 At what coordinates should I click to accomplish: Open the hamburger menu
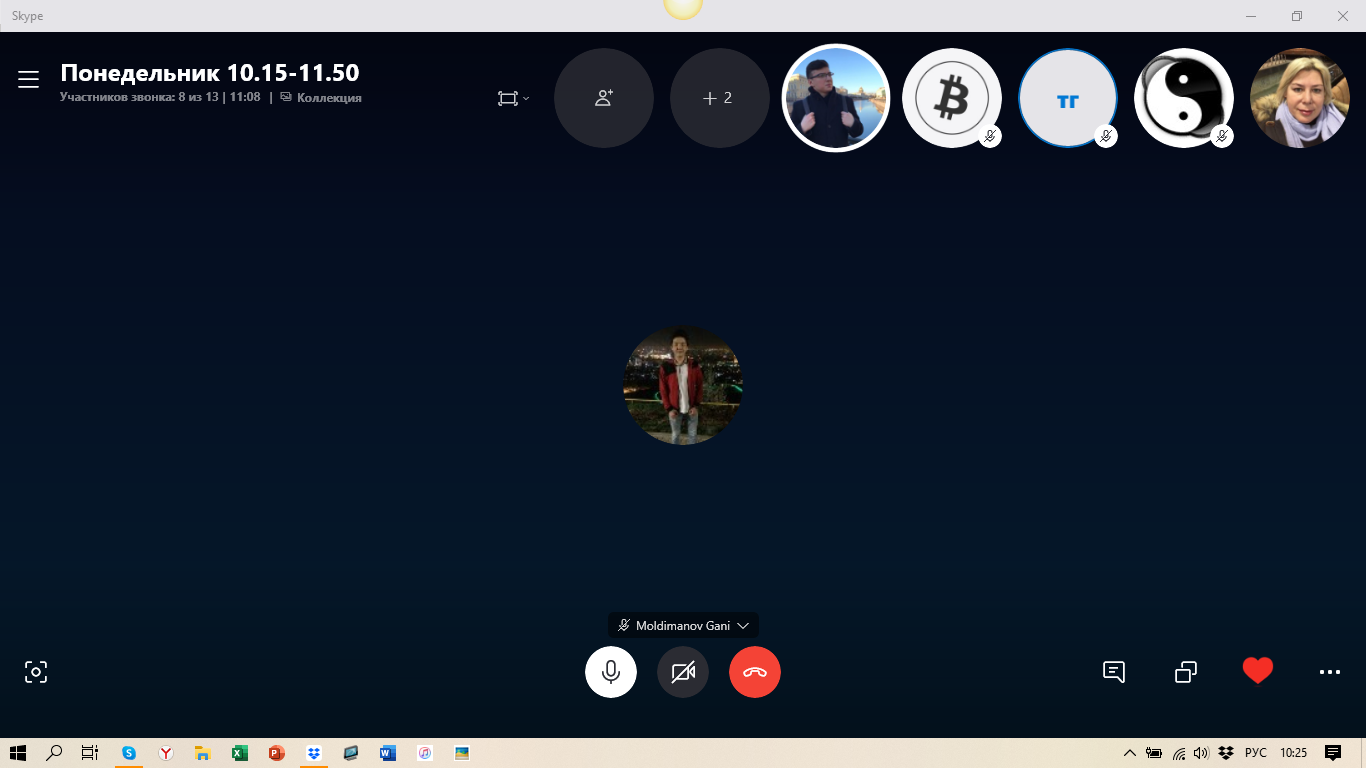pyautogui.click(x=28, y=80)
